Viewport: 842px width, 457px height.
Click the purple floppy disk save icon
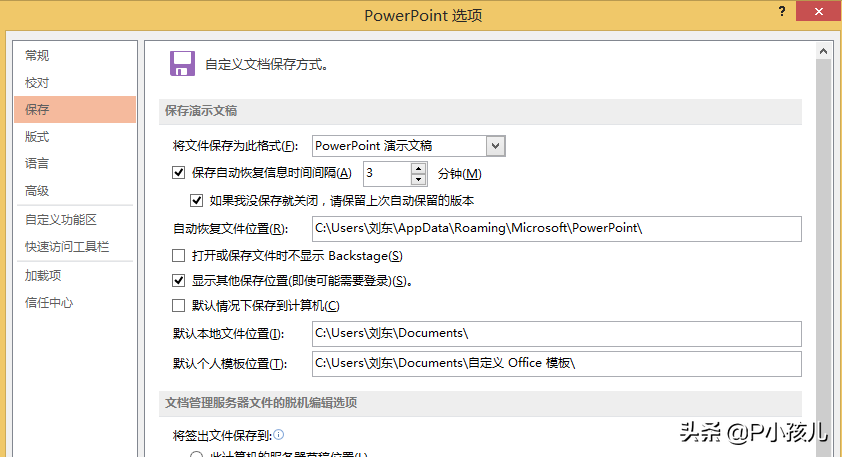pyautogui.click(x=183, y=64)
